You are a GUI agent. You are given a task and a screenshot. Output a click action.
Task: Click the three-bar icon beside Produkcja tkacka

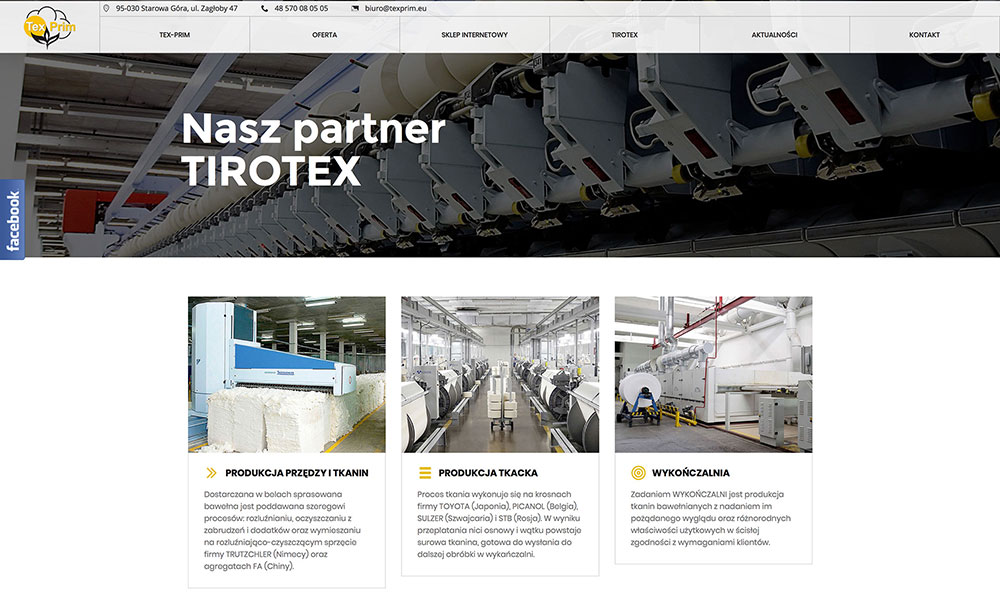pos(425,472)
